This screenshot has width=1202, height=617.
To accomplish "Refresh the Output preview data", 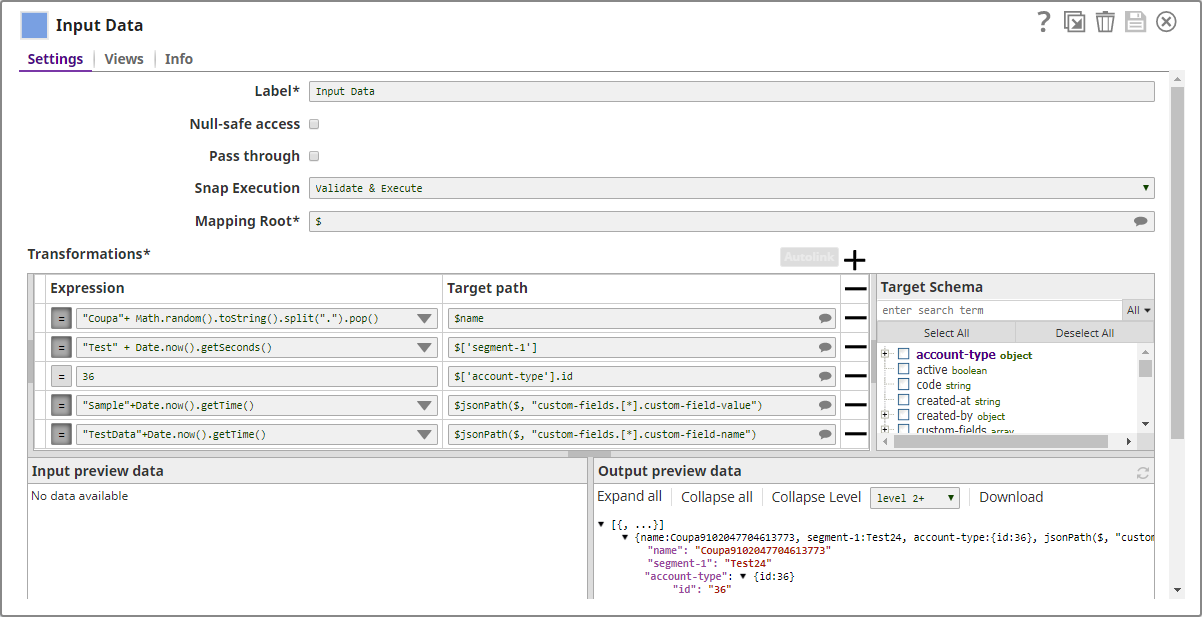I will coord(1143,473).
